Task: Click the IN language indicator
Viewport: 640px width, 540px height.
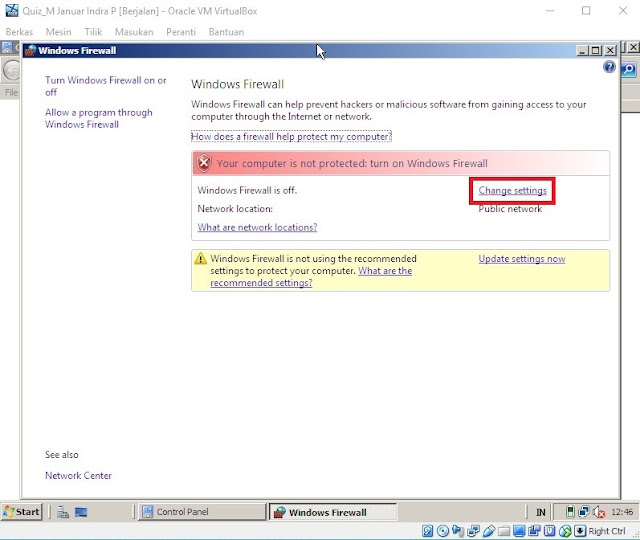Action: click(541, 512)
